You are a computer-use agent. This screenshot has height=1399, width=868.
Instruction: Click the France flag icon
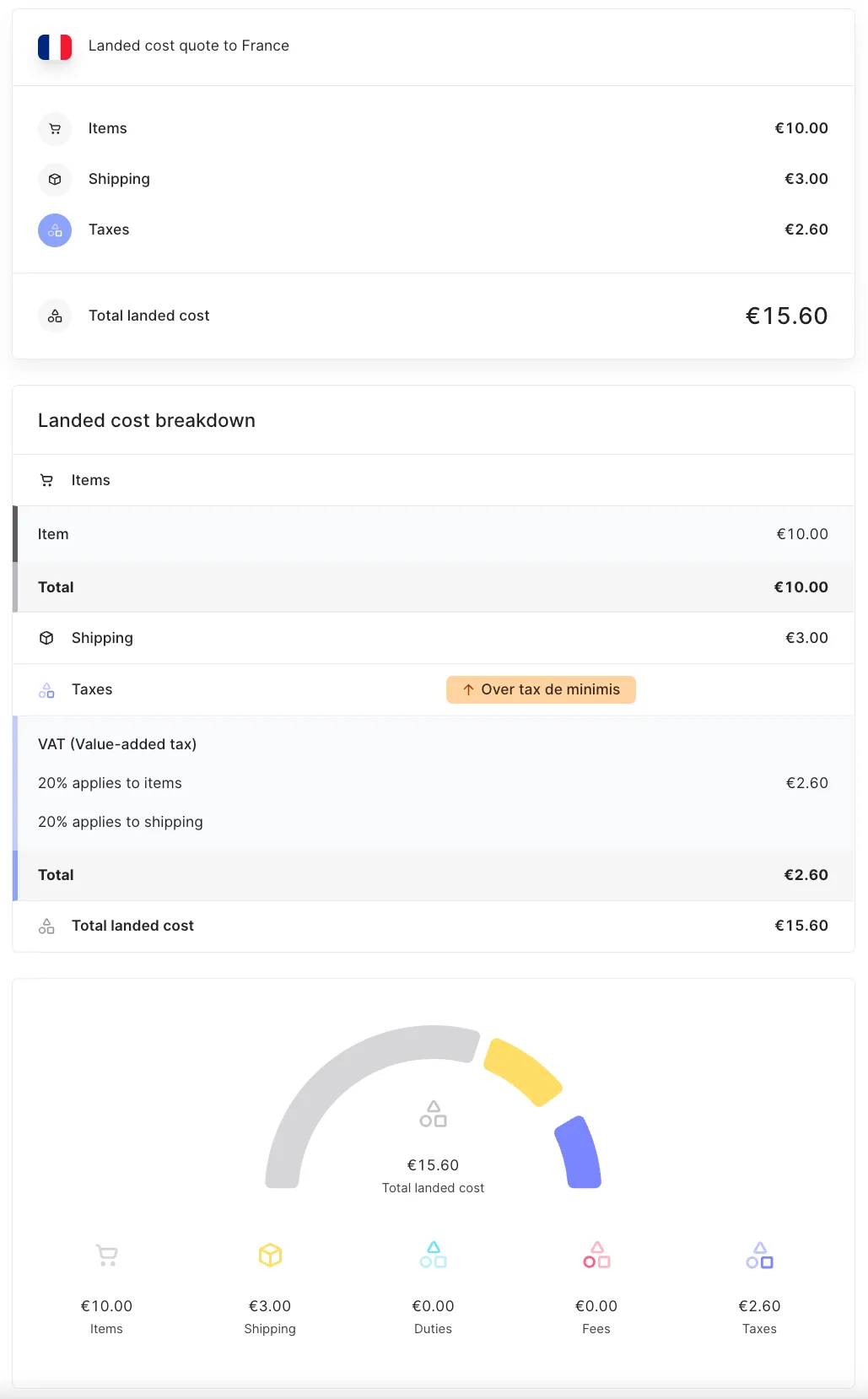54,46
